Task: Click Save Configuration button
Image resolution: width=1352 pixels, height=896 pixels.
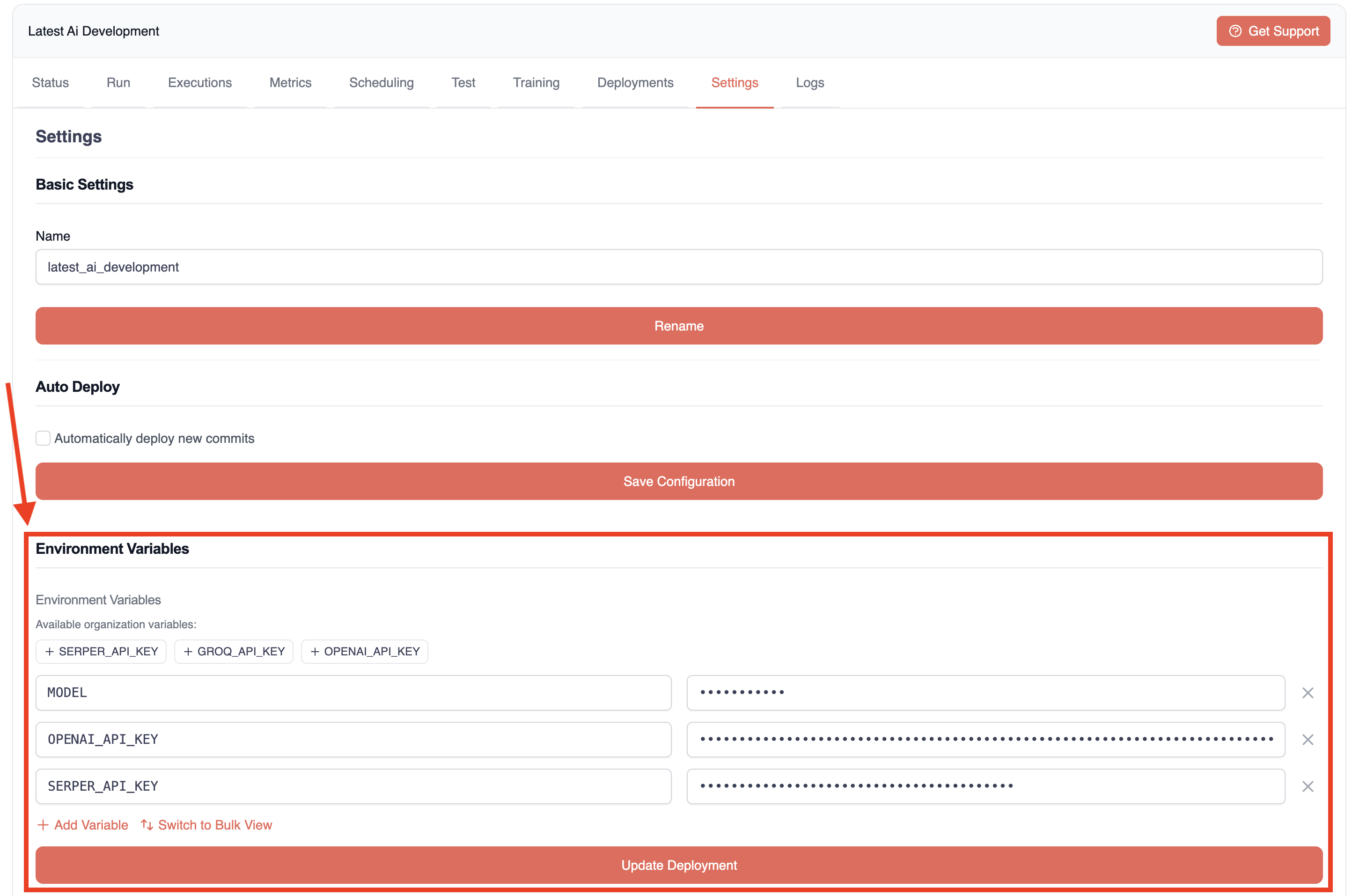Action: [x=678, y=481]
